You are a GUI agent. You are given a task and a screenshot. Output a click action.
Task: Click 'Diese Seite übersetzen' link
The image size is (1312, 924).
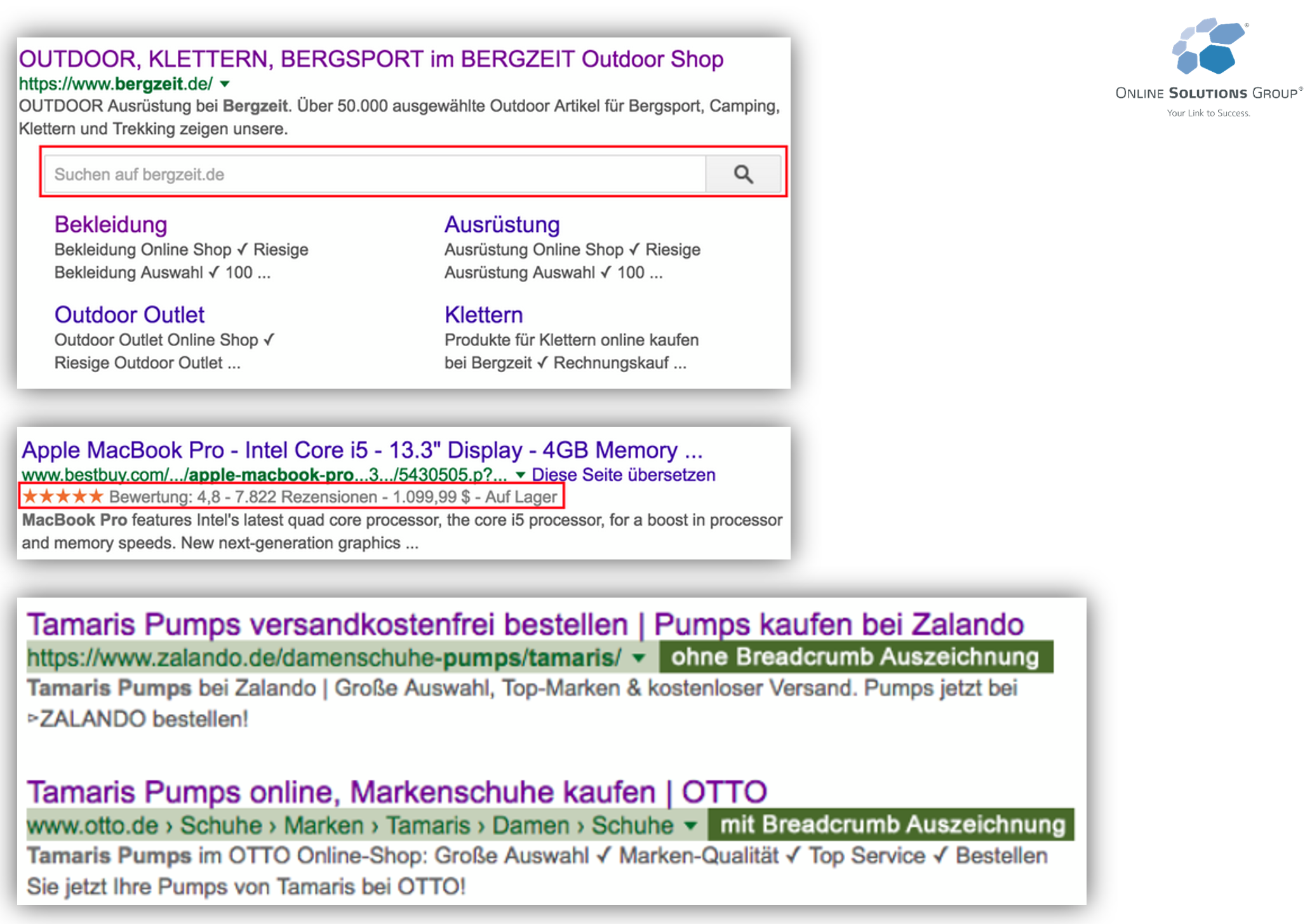pos(624,475)
